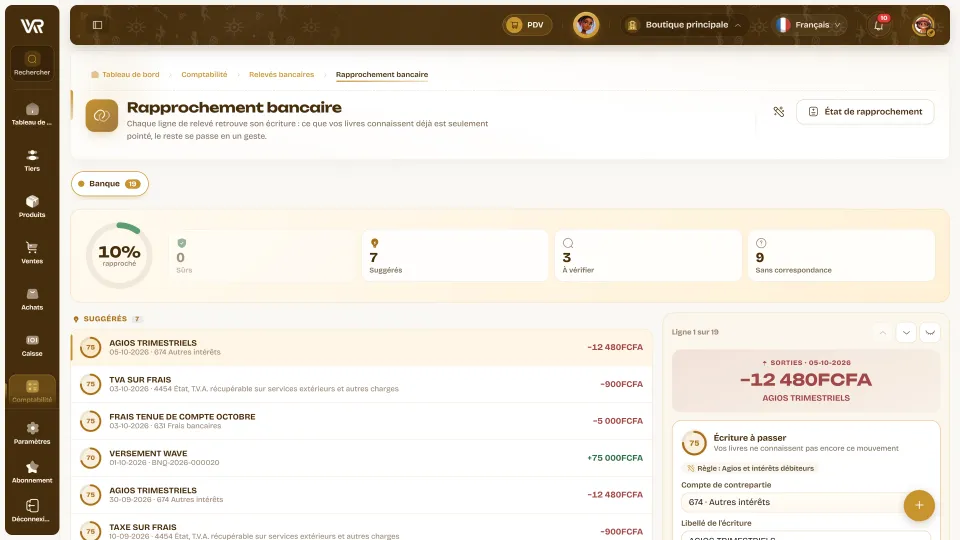The width and height of the screenshot is (960, 540).
Task: Open État de rapprochement report
Action: click(865, 111)
